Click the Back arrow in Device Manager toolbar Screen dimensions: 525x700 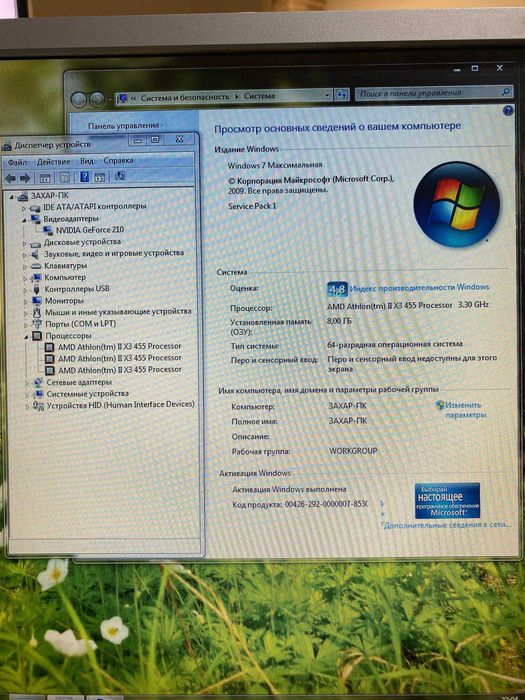point(10,178)
